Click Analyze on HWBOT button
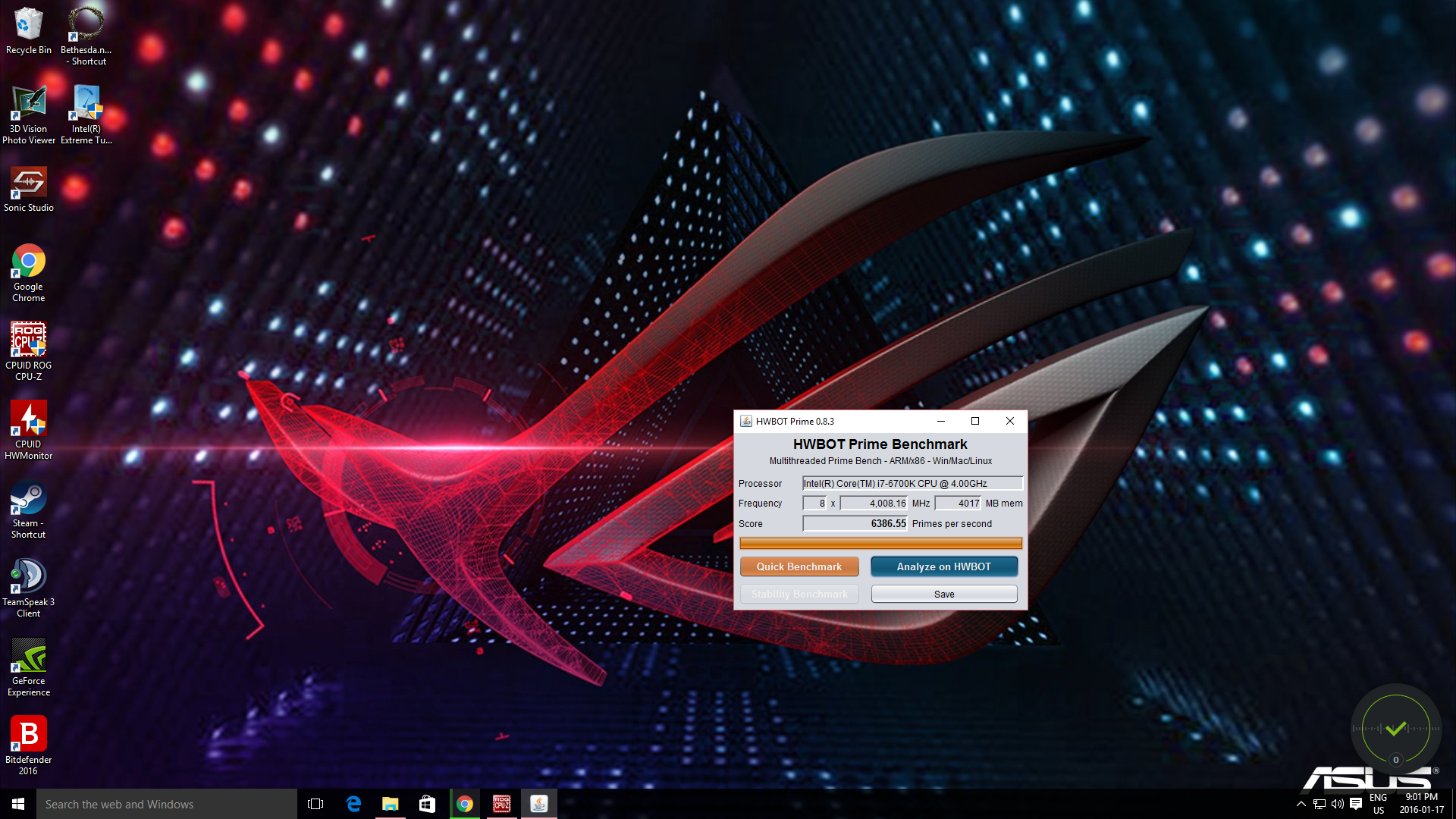 coord(944,566)
